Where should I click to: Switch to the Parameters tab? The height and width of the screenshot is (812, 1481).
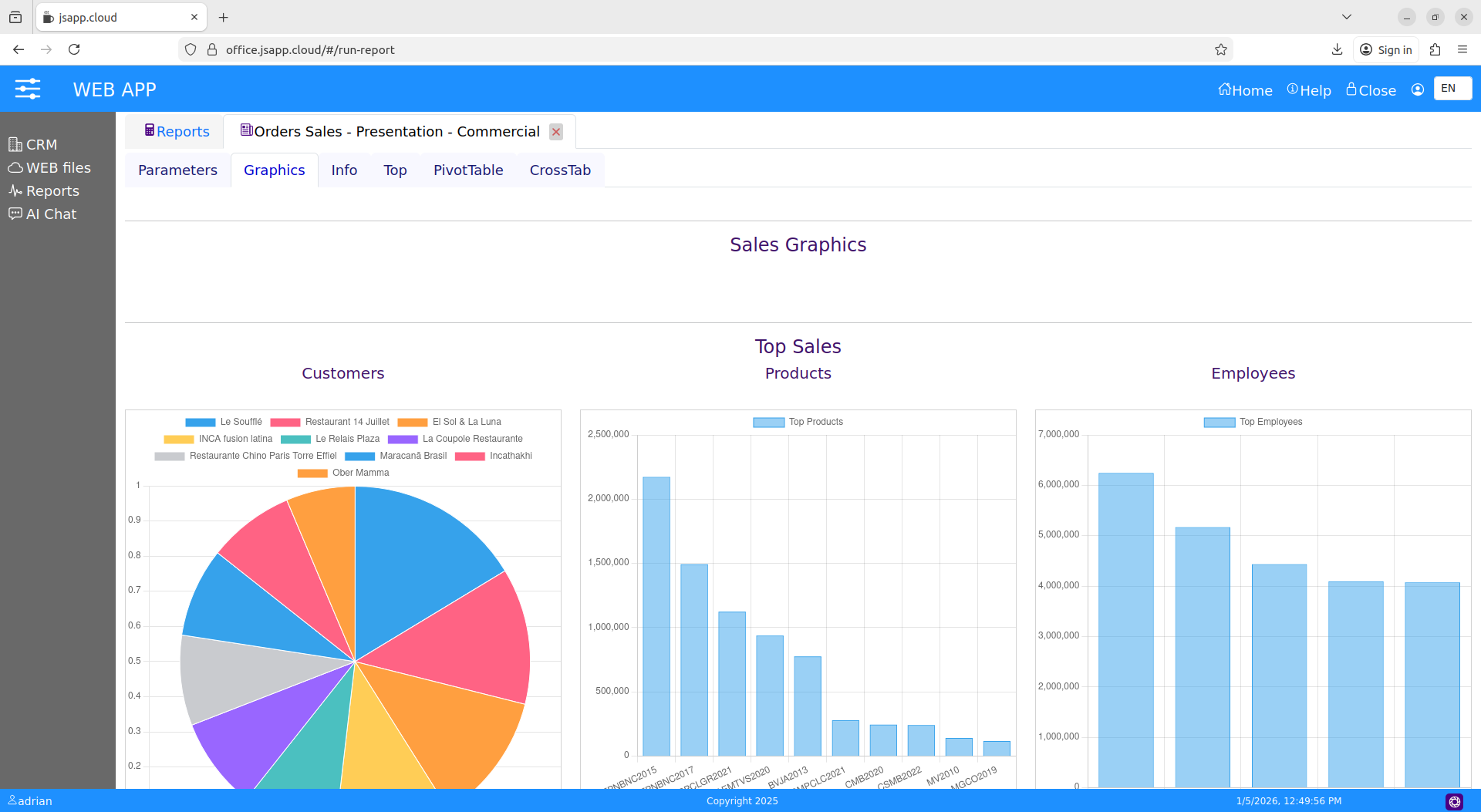[x=177, y=170]
